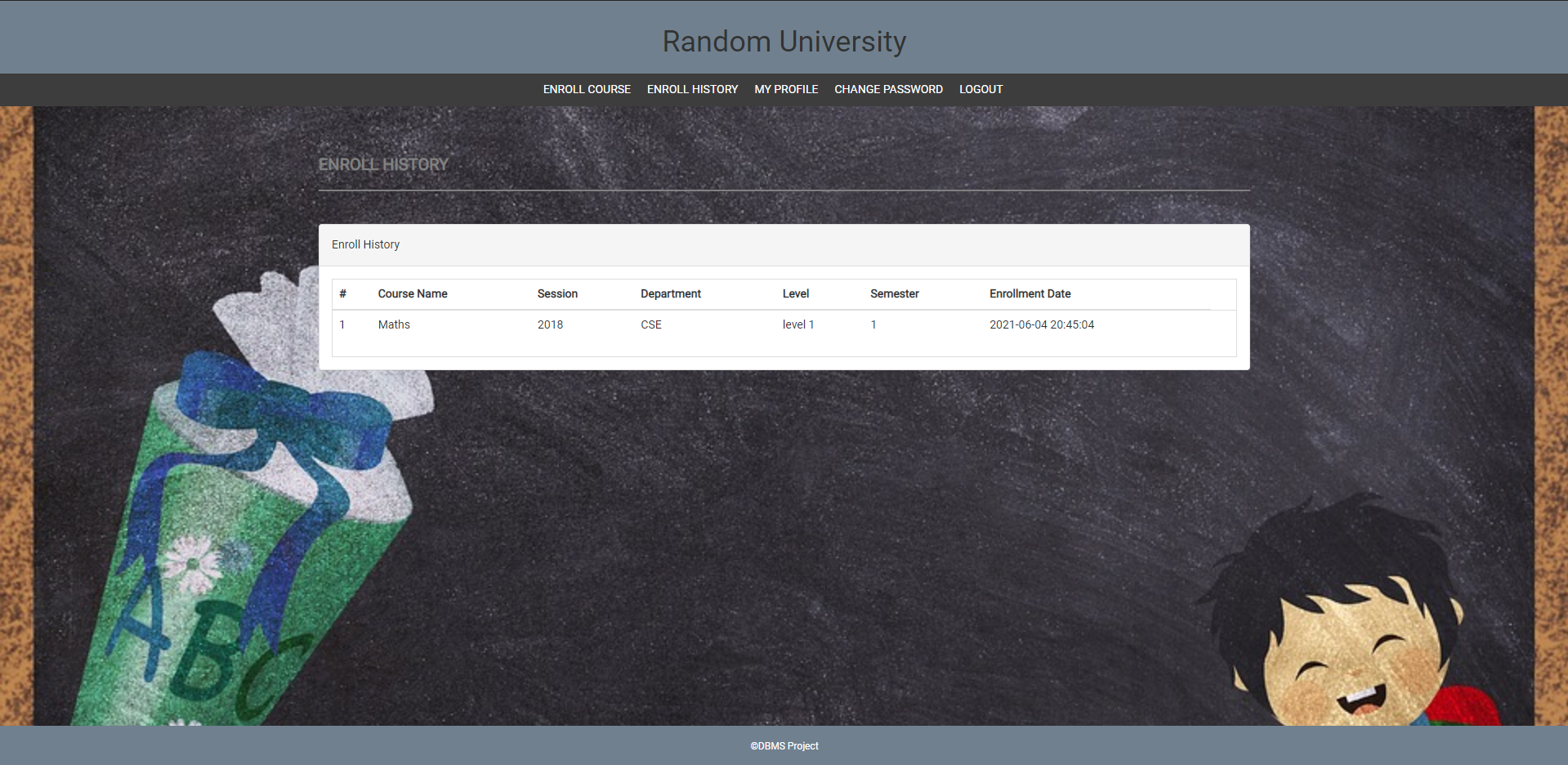The height and width of the screenshot is (765, 1568).
Task: Open the My Profile page
Action: click(786, 89)
